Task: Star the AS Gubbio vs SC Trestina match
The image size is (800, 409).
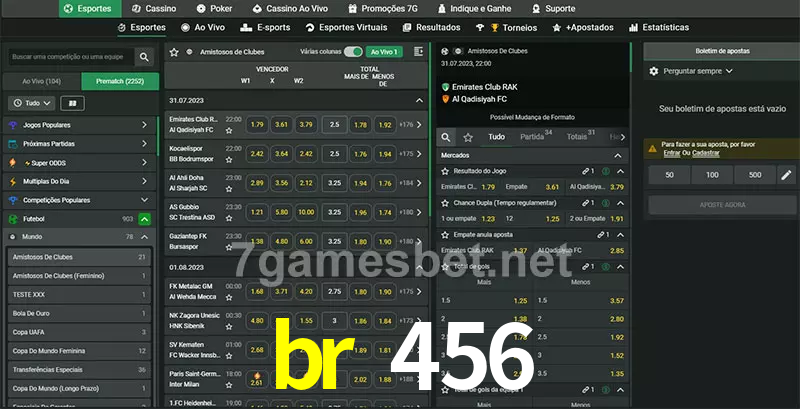Action: pyautogui.click(x=229, y=218)
